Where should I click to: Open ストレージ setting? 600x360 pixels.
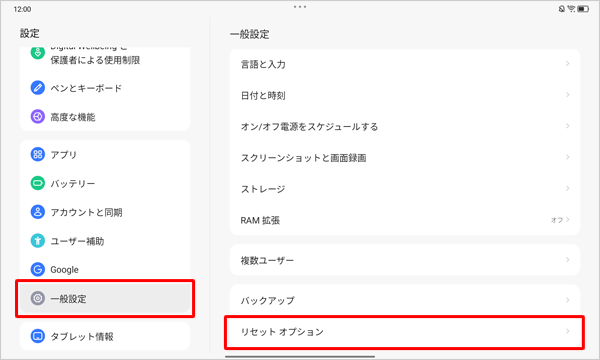point(405,189)
